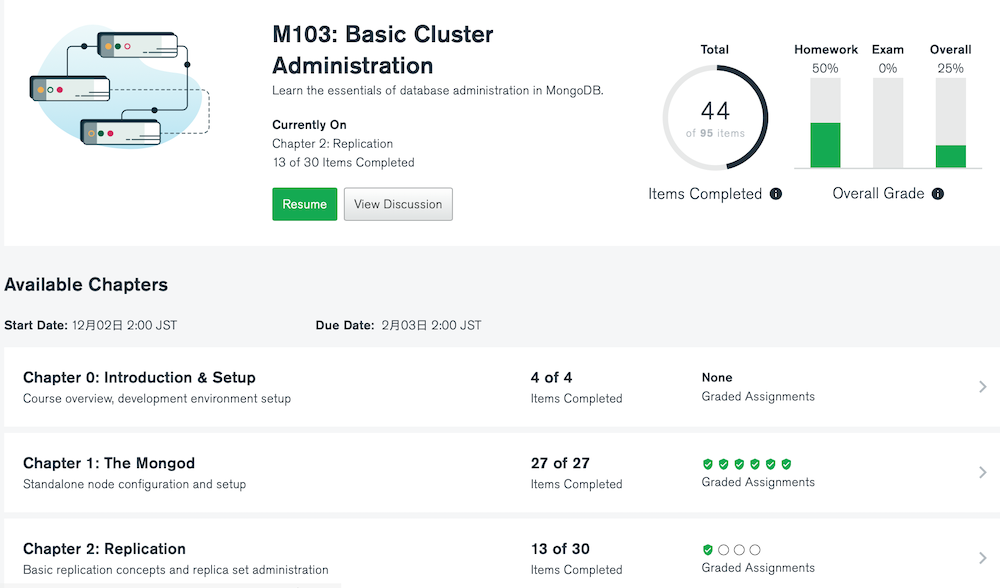
Task: Expand Chapter 0 with its chevron arrow
Action: (983, 386)
